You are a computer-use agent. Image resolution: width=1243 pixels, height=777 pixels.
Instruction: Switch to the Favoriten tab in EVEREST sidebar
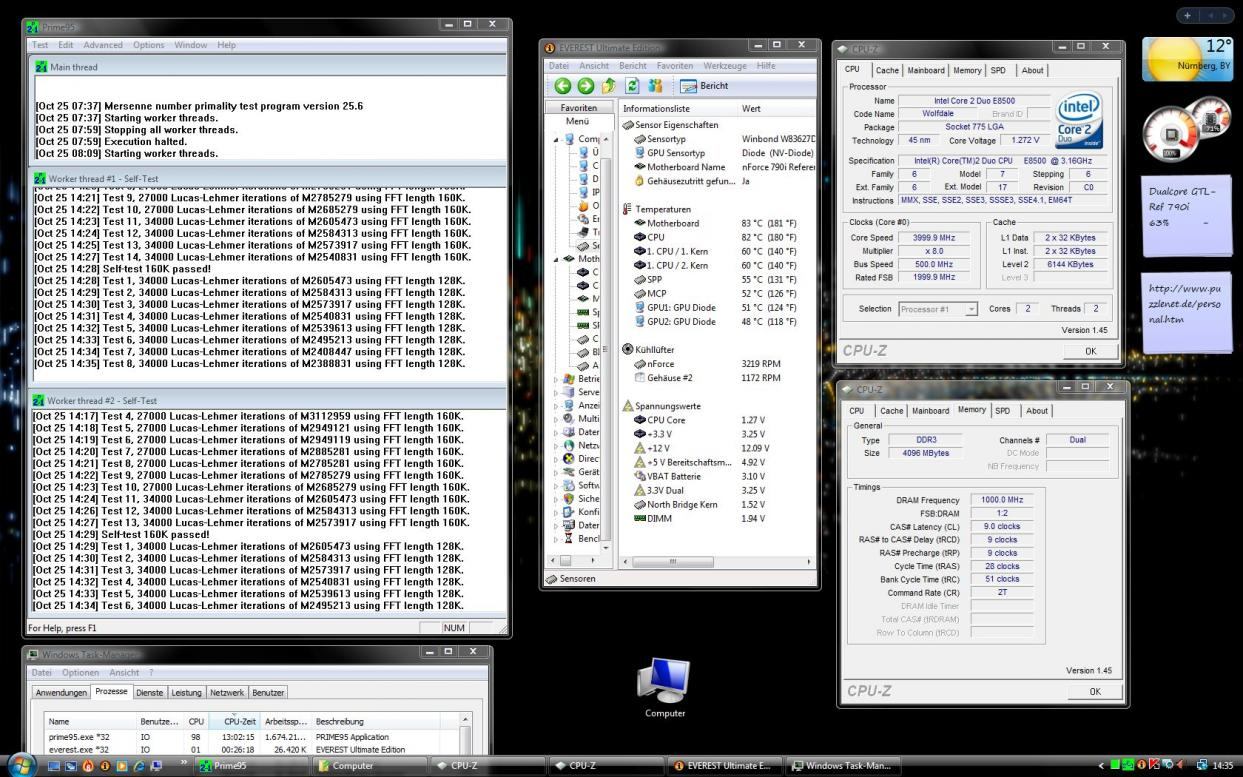(579, 108)
